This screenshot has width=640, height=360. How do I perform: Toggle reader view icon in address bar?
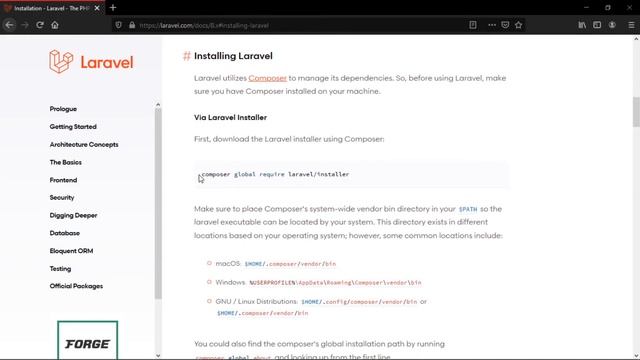(x=473, y=25)
